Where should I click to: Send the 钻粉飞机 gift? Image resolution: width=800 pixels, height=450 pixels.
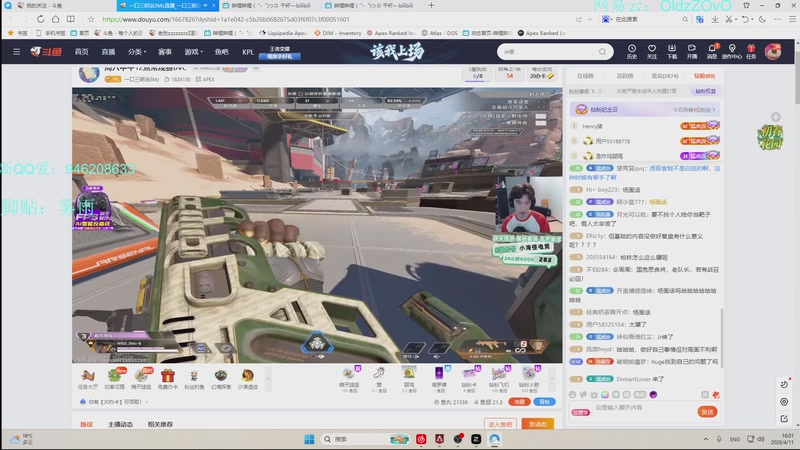[498, 380]
